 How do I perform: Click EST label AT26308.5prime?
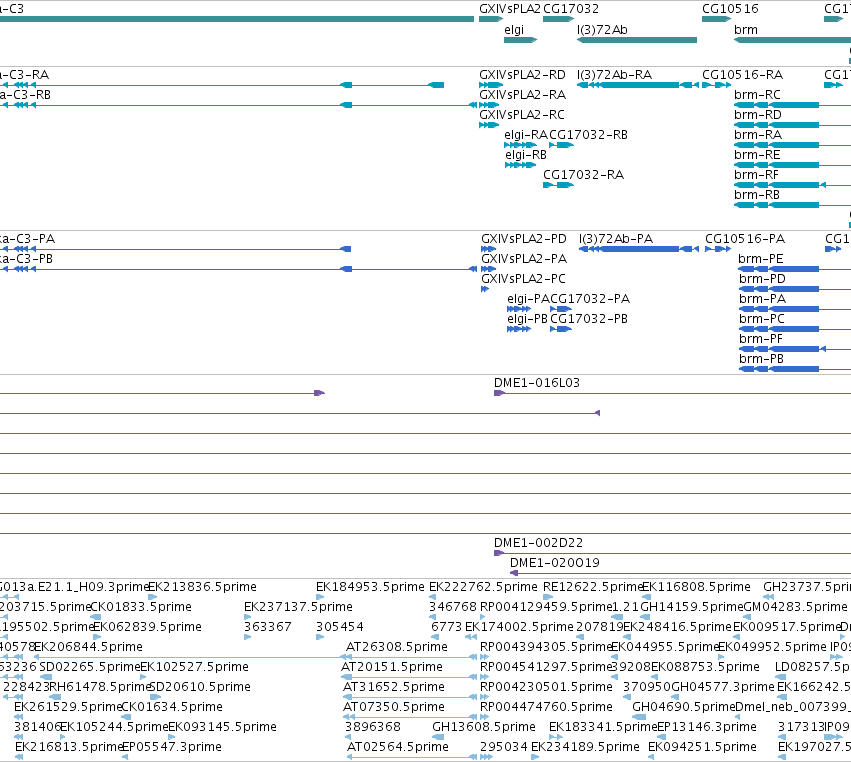point(397,647)
